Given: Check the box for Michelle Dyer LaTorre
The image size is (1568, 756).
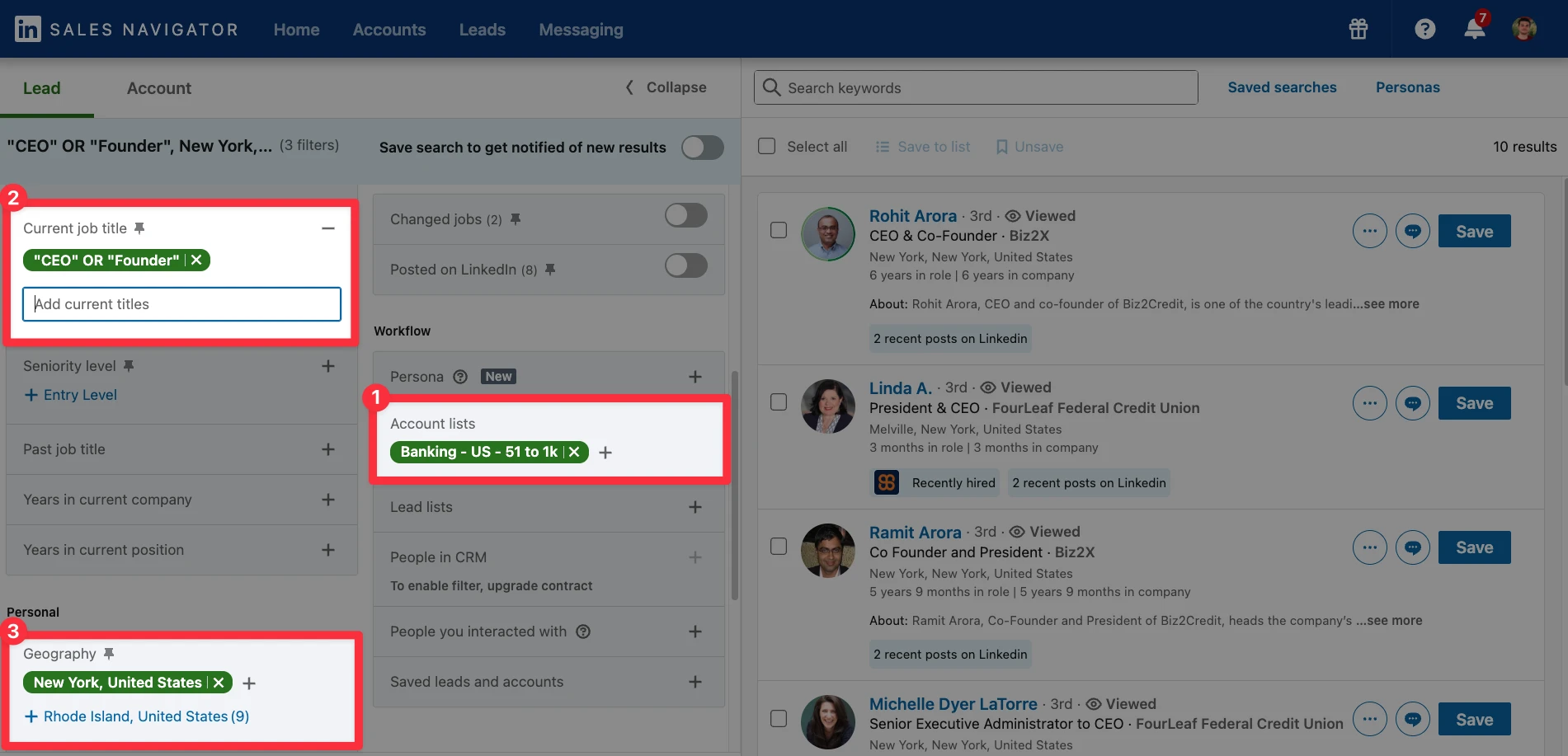Looking at the screenshot, I should 779,719.
